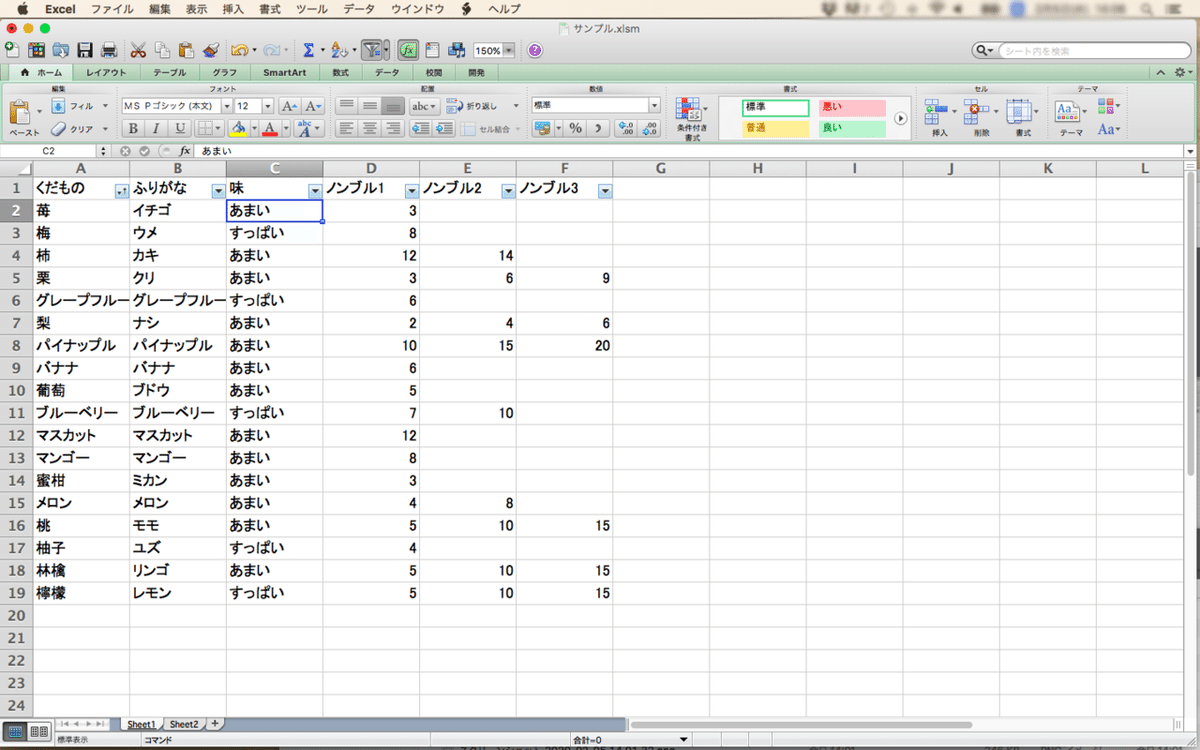Align text to the right

point(393,128)
